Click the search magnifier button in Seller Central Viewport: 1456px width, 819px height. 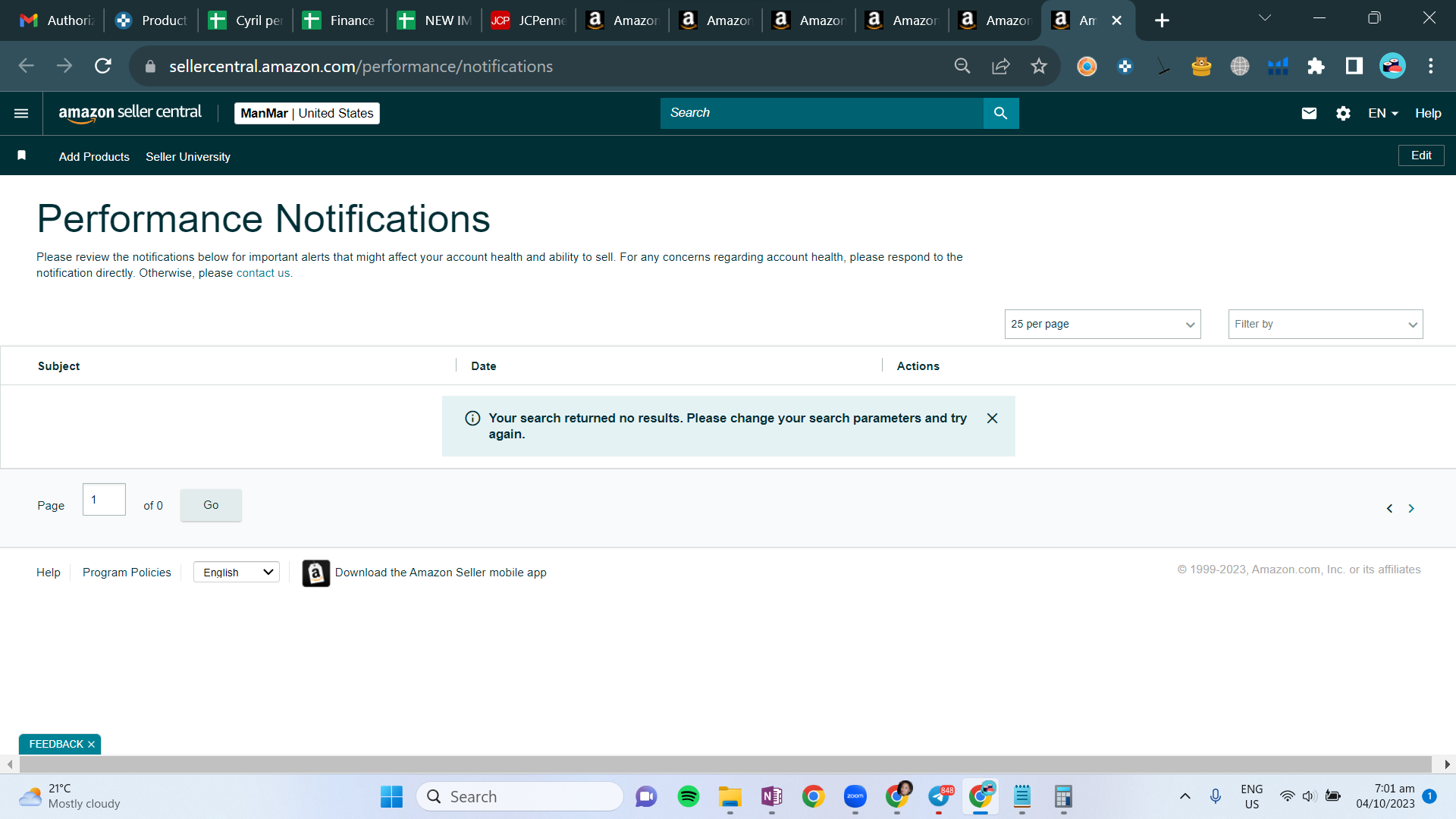(x=1001, y=113)
